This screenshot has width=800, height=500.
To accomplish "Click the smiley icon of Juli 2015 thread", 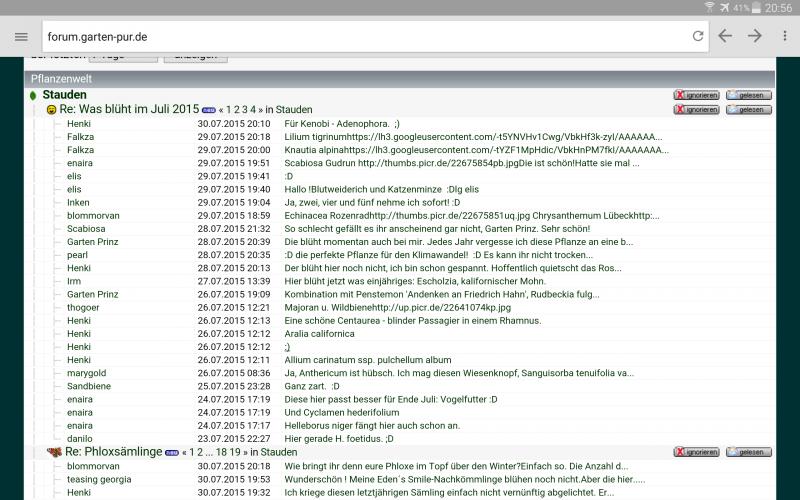I will (51, 109).
